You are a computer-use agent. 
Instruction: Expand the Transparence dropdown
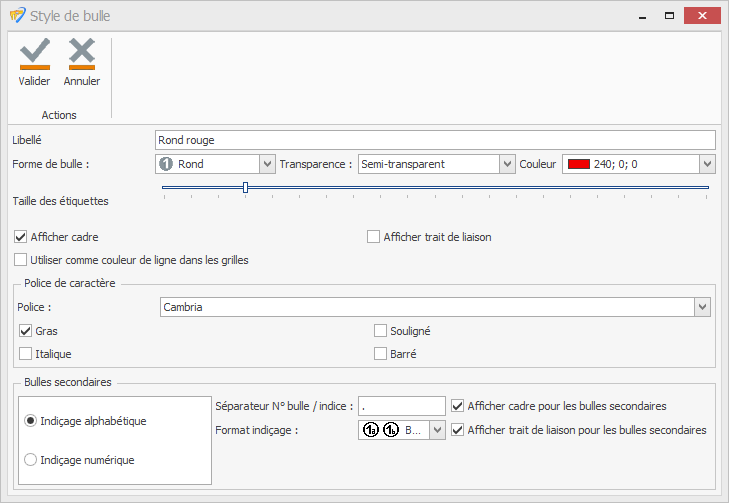coord(506,164)
